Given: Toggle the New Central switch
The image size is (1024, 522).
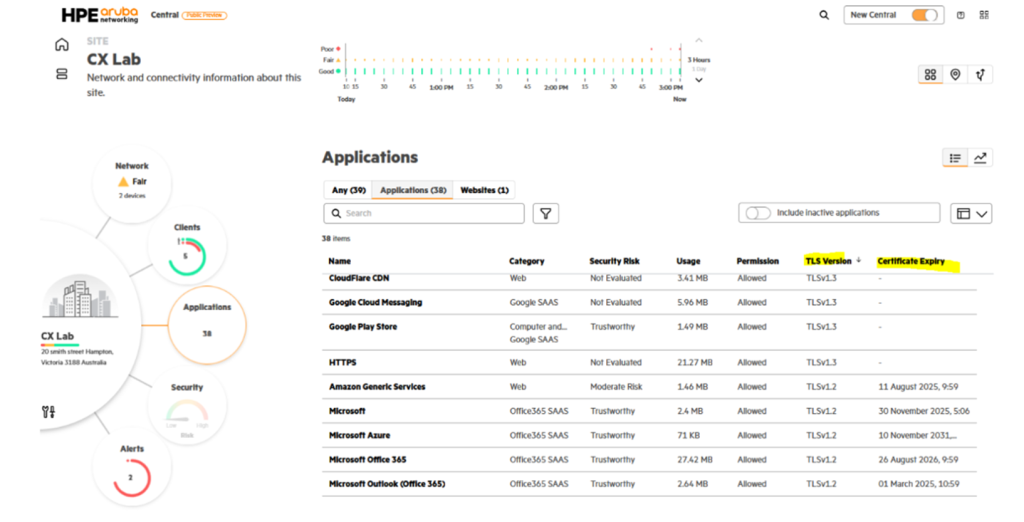Looking at the screenshot, I should point(924,15).
